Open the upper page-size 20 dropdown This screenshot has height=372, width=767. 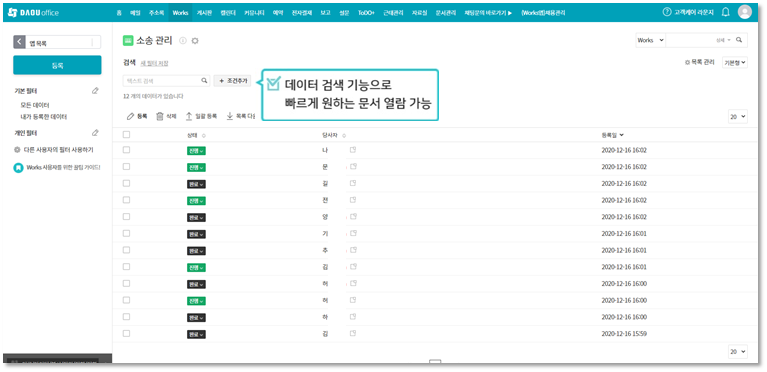738,116
